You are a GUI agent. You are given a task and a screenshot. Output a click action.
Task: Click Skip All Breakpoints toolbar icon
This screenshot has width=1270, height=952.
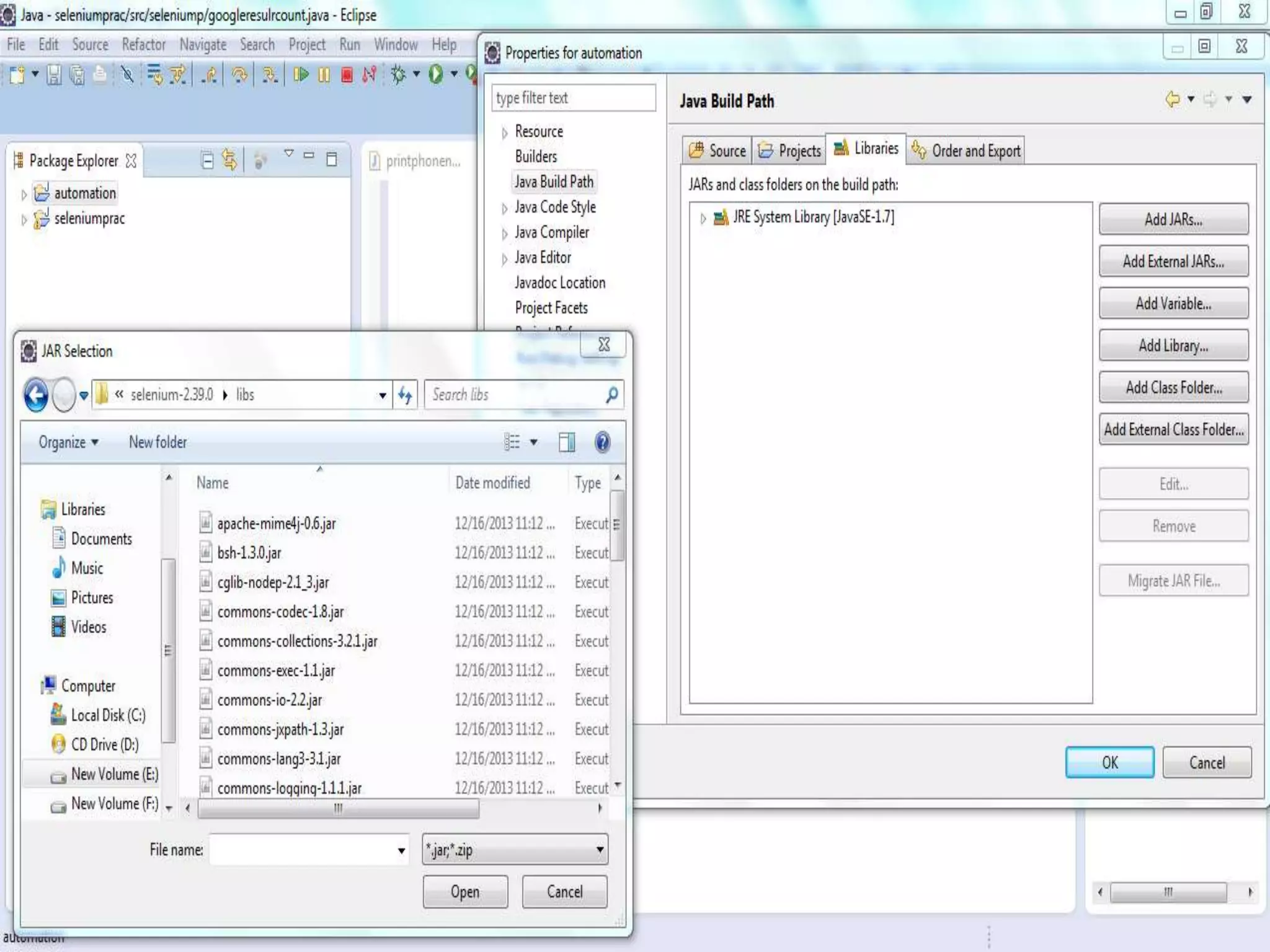(128, 75)
